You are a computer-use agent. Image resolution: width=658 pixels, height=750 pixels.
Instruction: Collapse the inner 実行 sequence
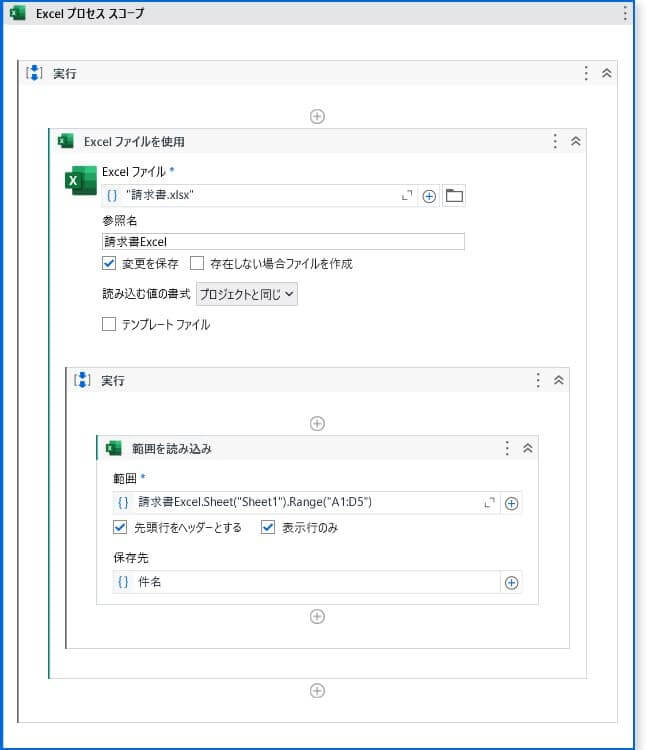point(559,380)
